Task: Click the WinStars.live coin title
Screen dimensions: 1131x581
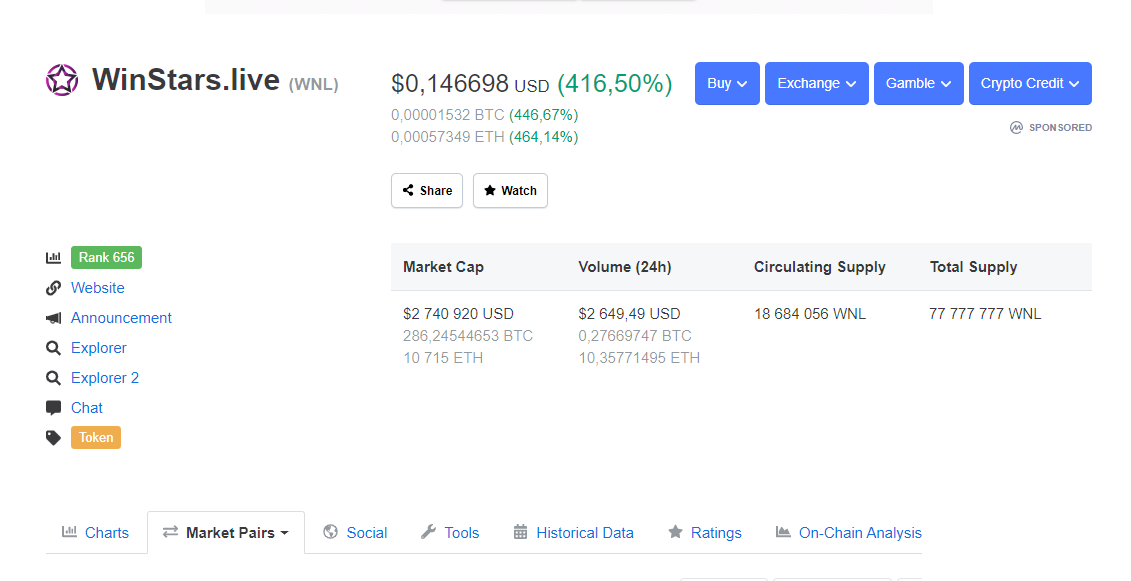Action: point(185,79)
